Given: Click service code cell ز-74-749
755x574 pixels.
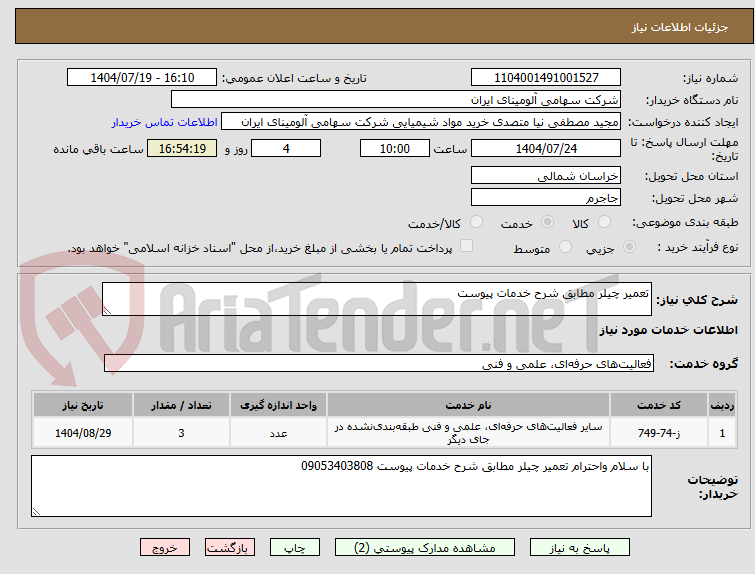Looking at the screenshot, I should click(x=659, y=433).
